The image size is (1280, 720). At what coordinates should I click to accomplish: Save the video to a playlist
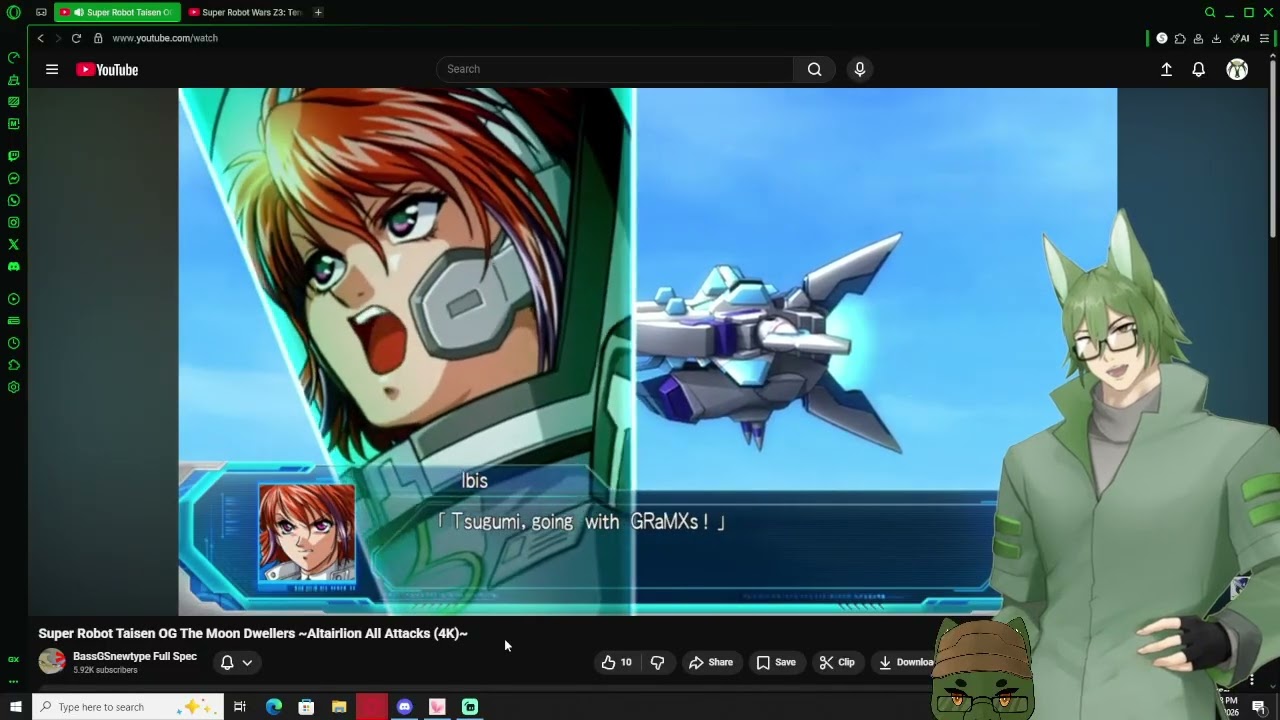[x=776, y=662]
